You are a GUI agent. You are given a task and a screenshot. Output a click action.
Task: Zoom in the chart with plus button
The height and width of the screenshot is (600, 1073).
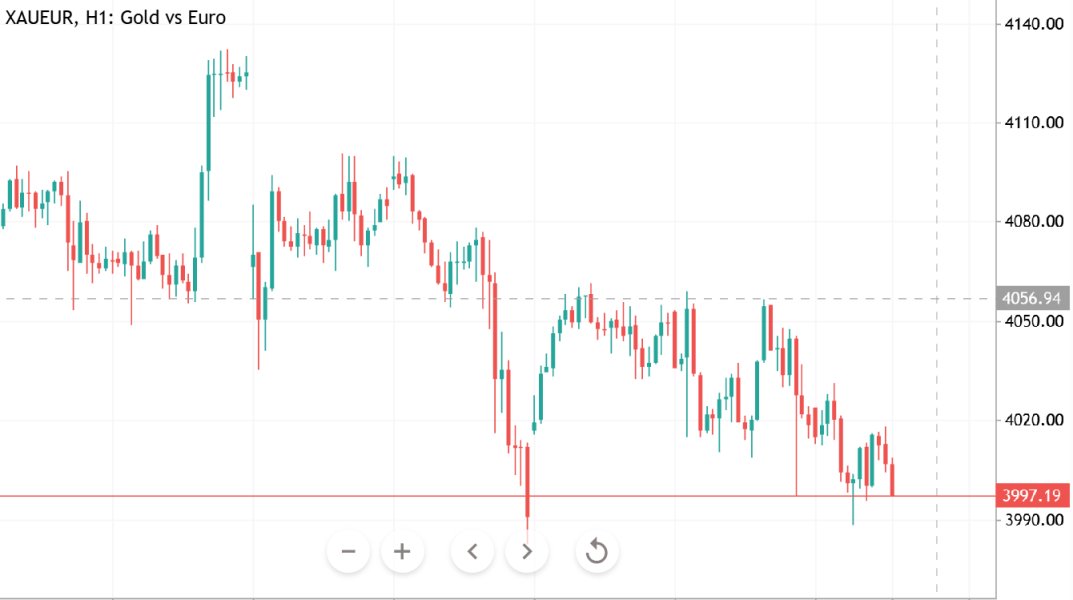(402, 551)
